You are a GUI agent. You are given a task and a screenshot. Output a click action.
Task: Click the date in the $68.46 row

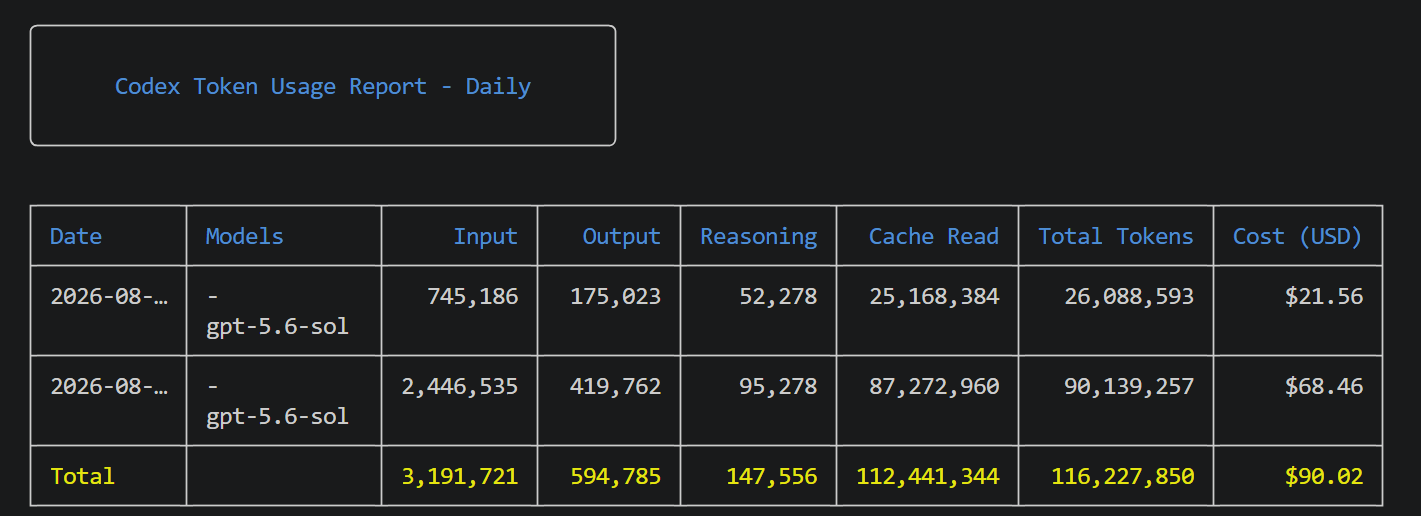[109, 386]
